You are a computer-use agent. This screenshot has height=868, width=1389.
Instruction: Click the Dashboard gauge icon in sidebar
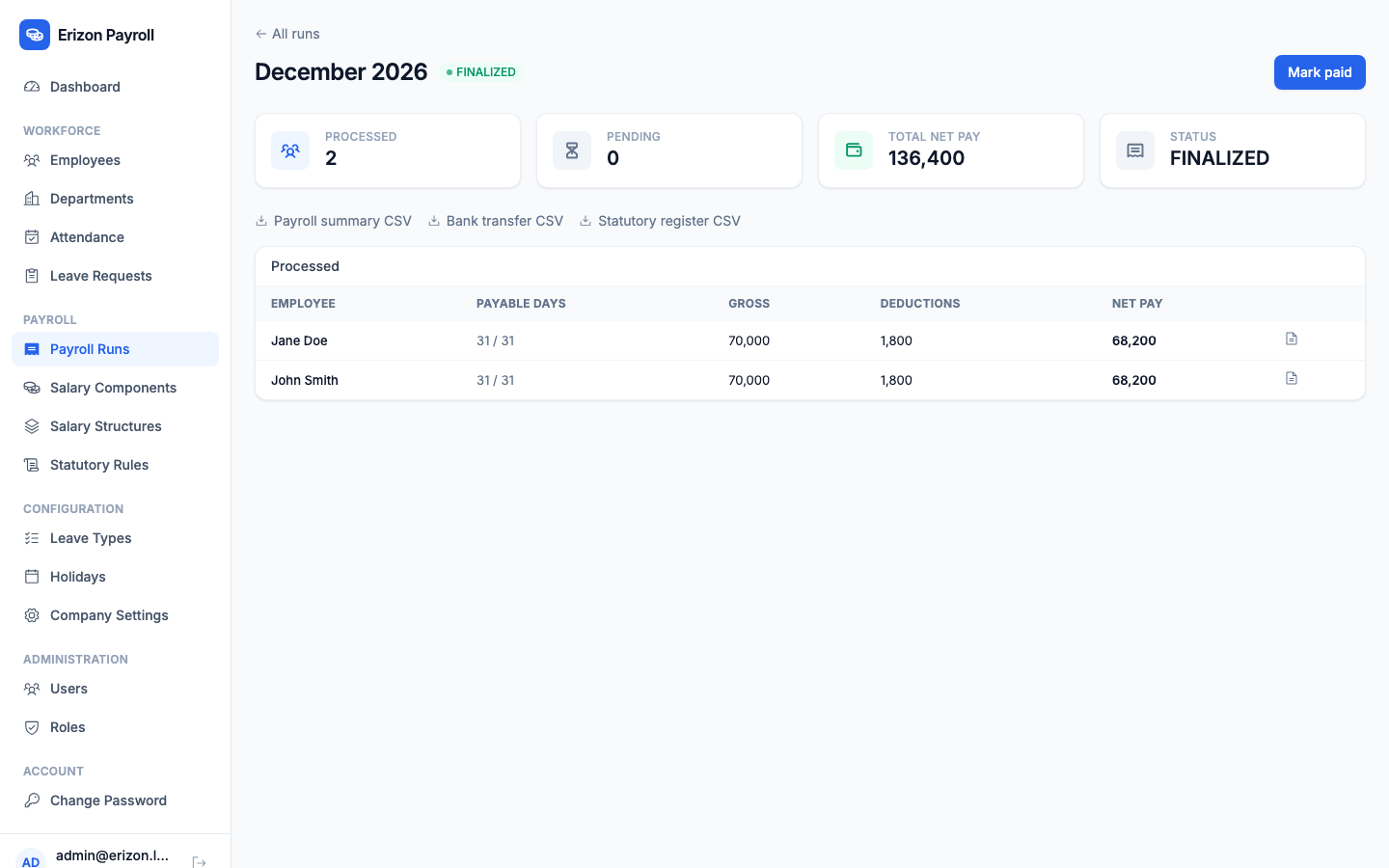(x=32, y=87)
